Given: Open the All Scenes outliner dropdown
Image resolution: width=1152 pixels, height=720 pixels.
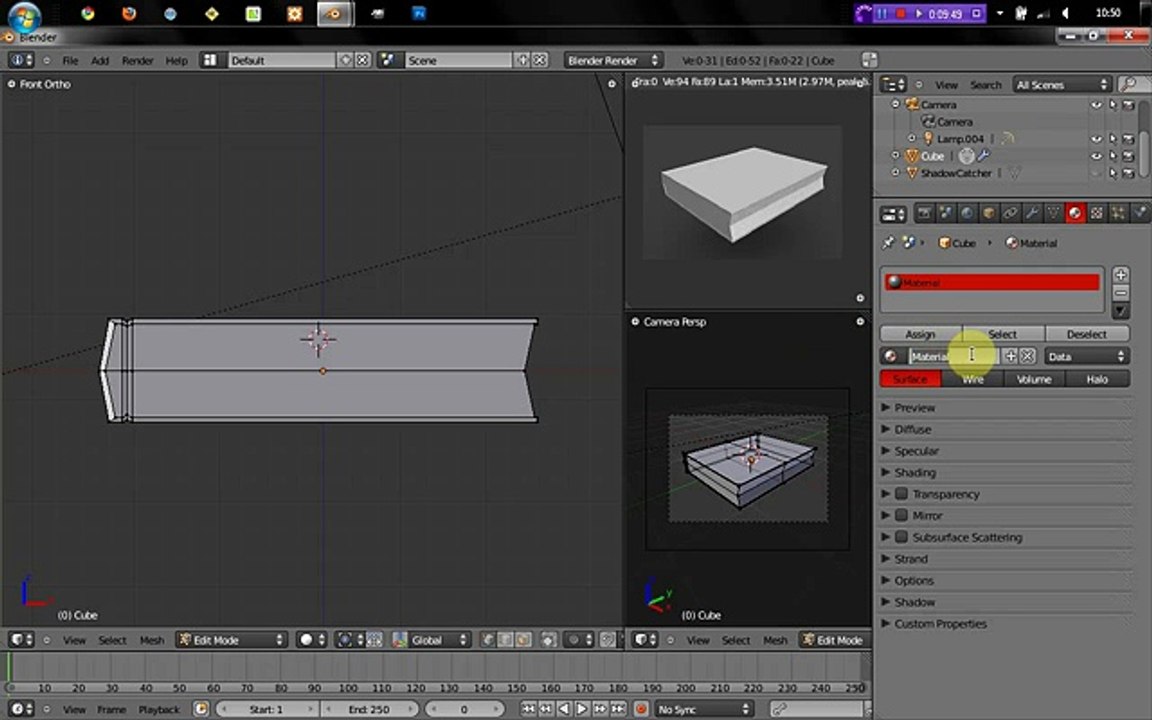Looking at the screenshot, I should pos(1062,84).
